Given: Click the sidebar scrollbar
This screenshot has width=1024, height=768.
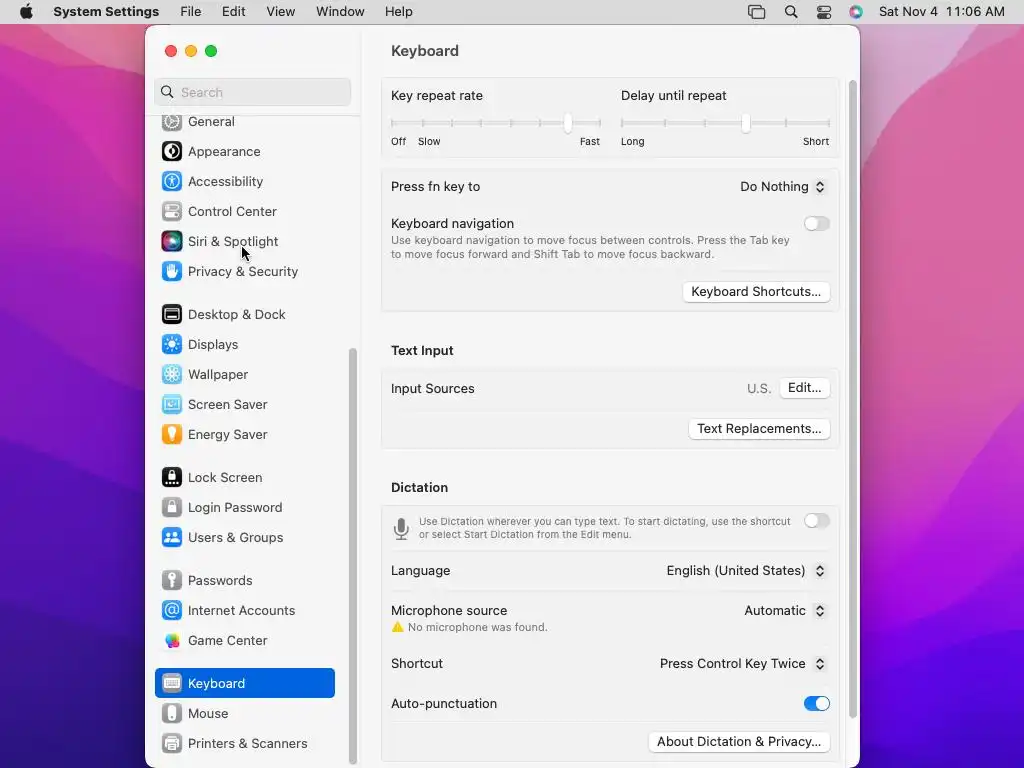Looking at the screenshot, I should [353, 556].
